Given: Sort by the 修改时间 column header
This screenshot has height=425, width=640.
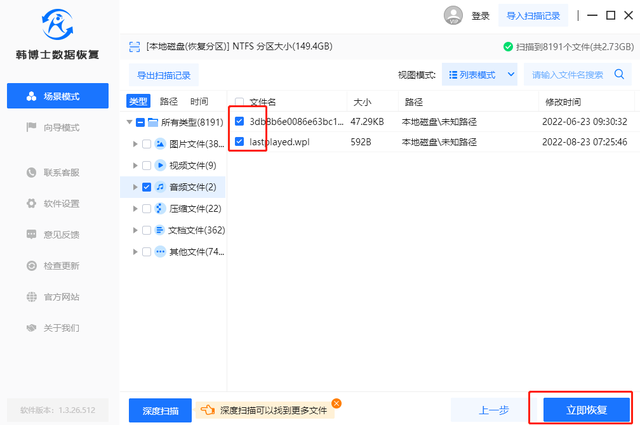Looking at the screenshot, I should click(x=563, y=102).
